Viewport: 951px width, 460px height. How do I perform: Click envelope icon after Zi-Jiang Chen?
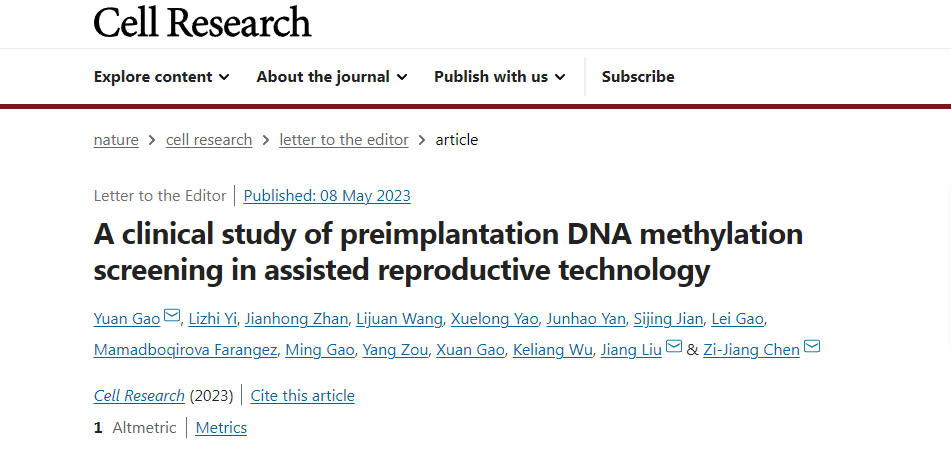812,347
